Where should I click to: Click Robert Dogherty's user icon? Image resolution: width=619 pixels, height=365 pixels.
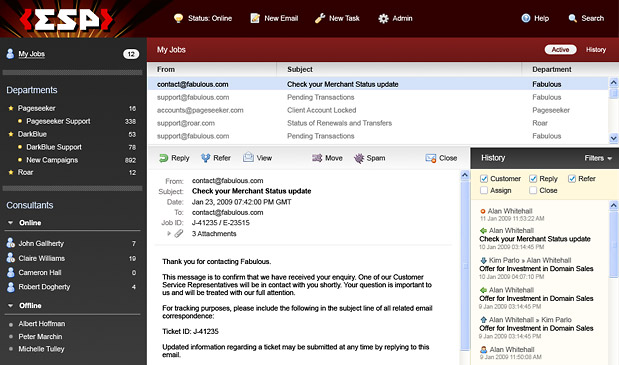[x=11, y=287]
